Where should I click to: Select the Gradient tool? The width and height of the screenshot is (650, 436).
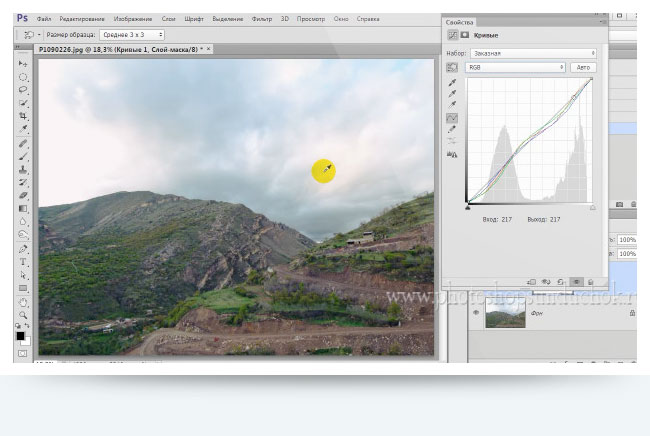click(x=23, y=208)
